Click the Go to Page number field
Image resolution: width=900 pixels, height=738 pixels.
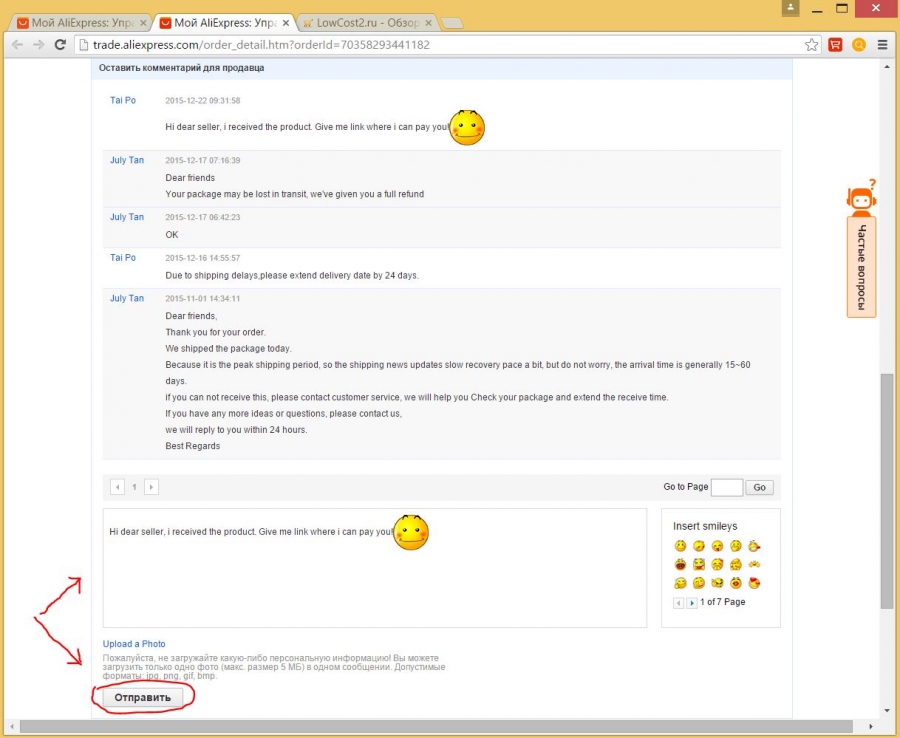[726, 487]
